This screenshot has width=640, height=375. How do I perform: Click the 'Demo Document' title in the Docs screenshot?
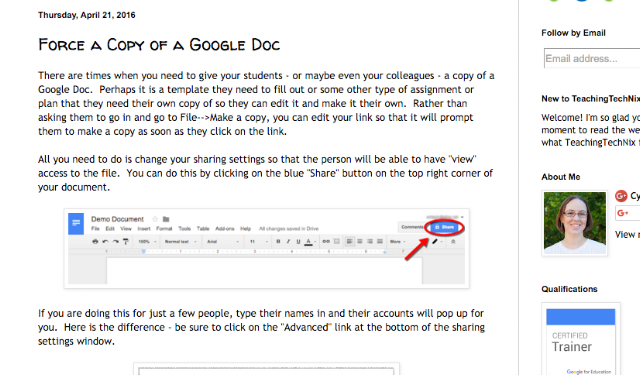tap(118, 219)
